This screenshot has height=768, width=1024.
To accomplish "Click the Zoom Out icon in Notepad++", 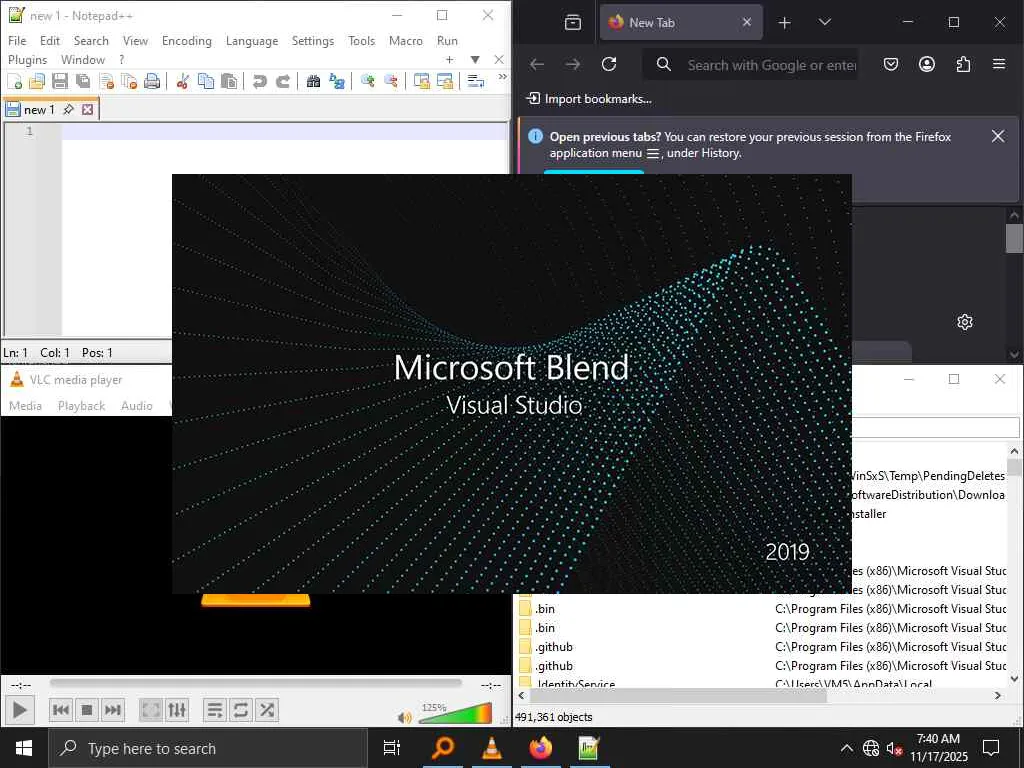I will coord(391,81).
